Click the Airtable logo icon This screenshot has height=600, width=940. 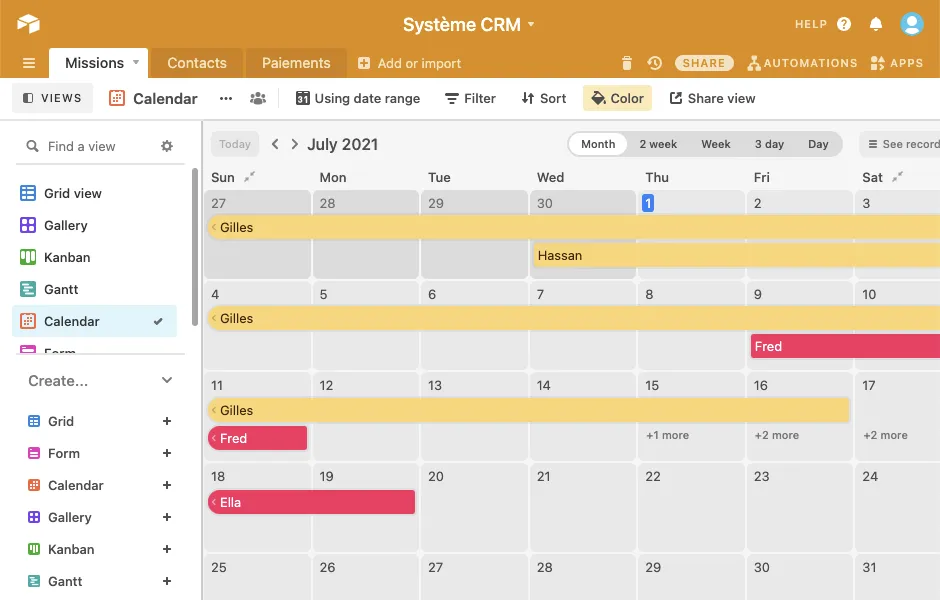tap(28, 23)
